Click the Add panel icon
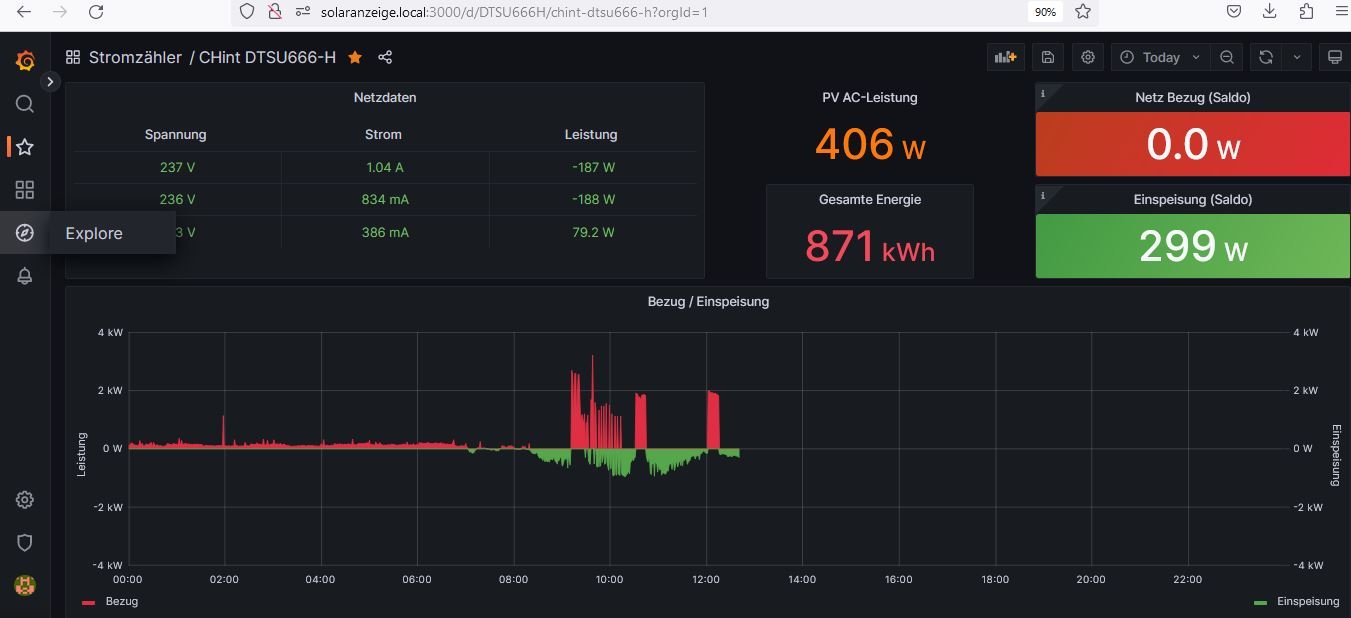Image resolution: width=1351 pixels, height=618 pixels. [x=1004, y=57]
